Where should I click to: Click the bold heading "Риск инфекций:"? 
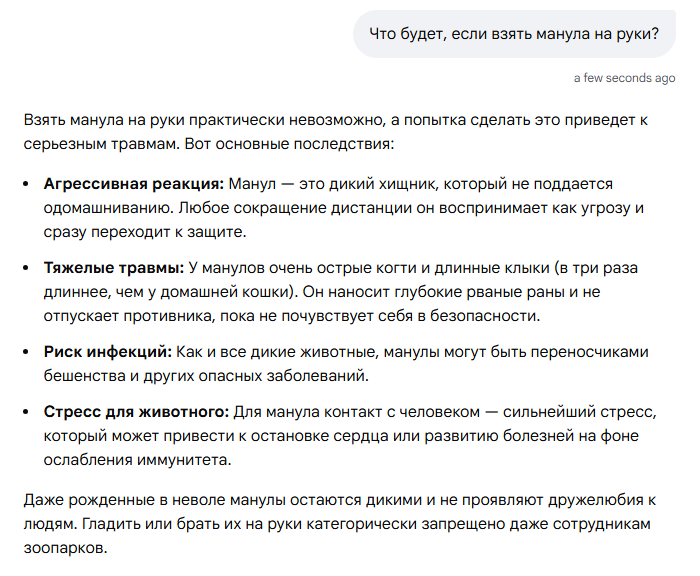(108, 352)
